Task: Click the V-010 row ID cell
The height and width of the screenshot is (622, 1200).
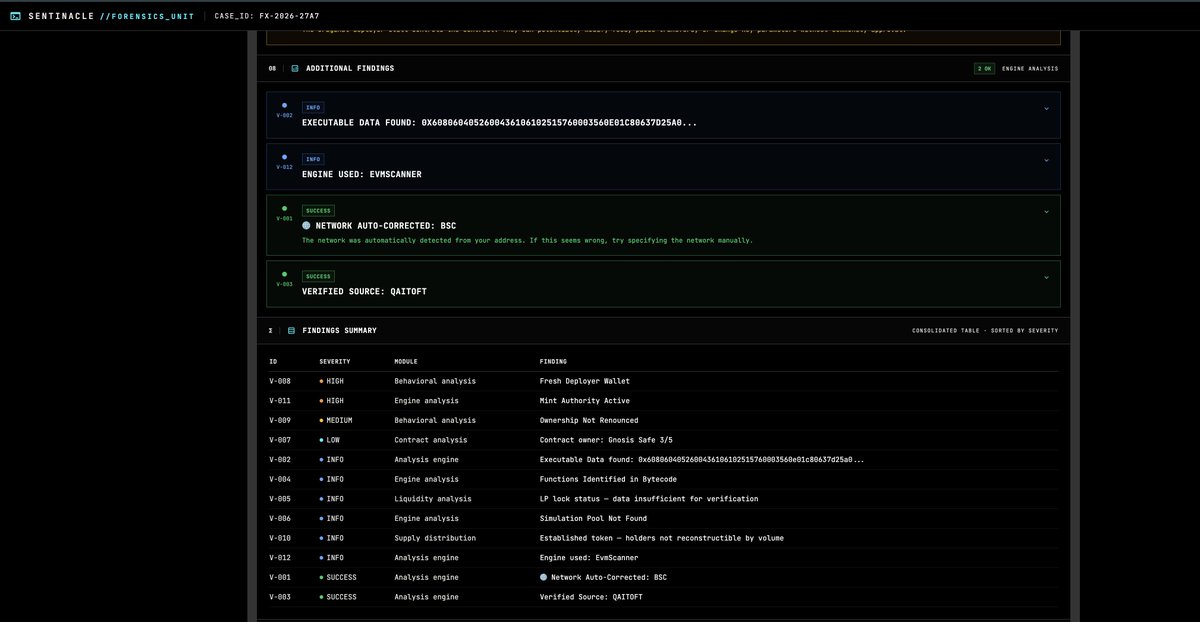Action: click(x=280, y=538)
